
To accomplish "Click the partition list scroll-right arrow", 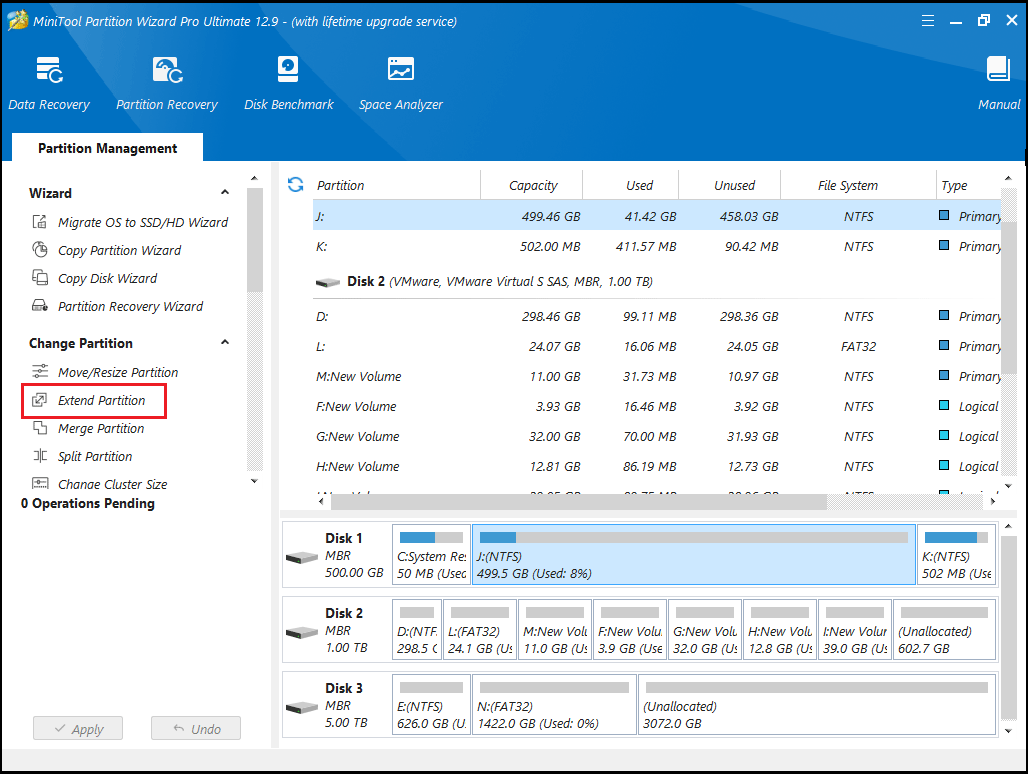I will click(993, 501).
